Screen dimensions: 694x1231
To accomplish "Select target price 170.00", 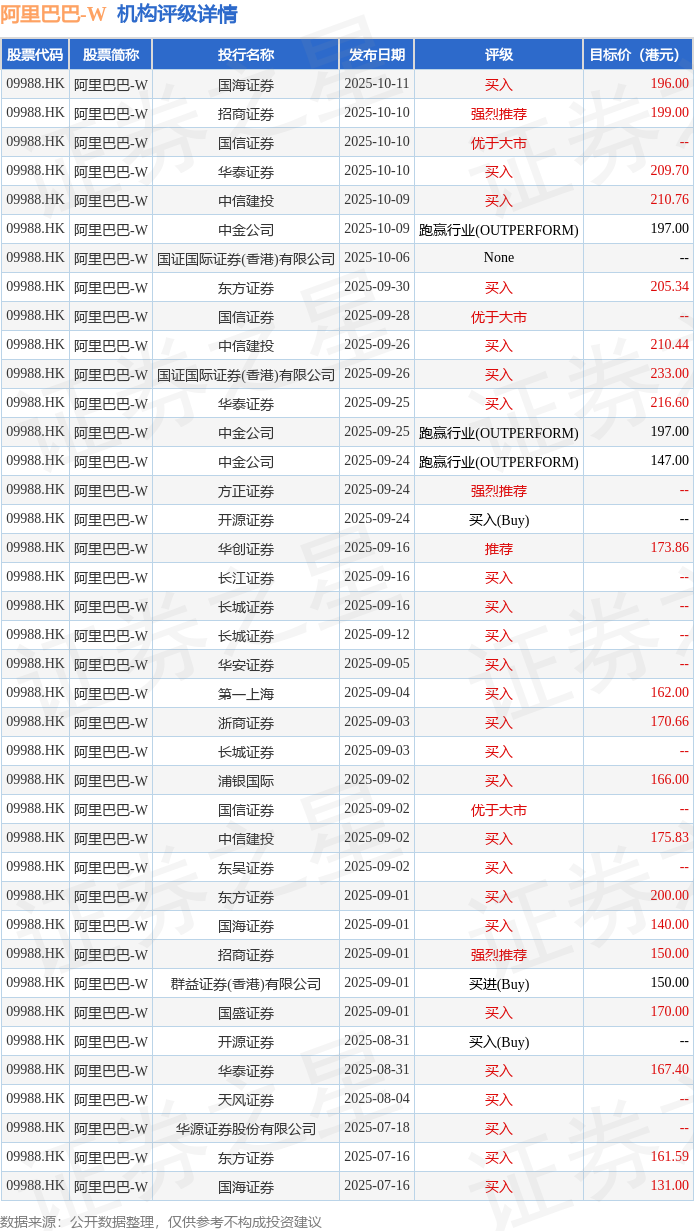I will tap(669, 1012).
